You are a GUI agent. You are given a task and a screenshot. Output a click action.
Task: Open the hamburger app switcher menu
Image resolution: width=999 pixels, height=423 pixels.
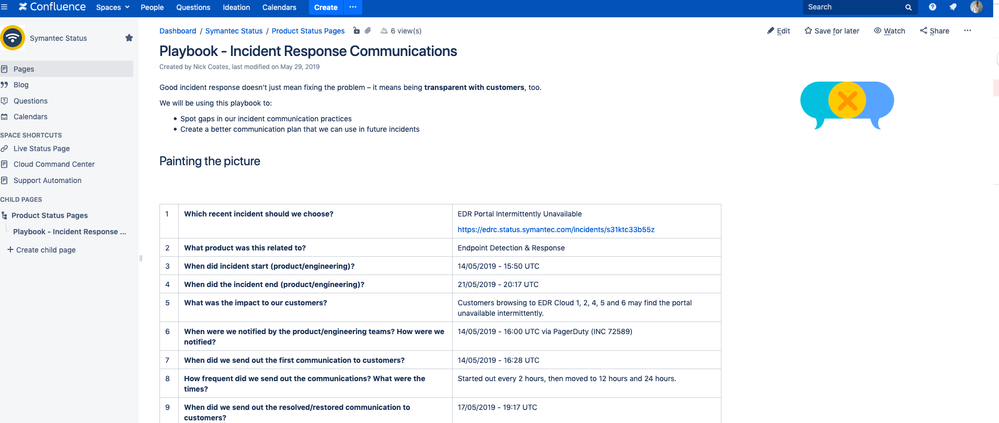[x=4, y=8]
